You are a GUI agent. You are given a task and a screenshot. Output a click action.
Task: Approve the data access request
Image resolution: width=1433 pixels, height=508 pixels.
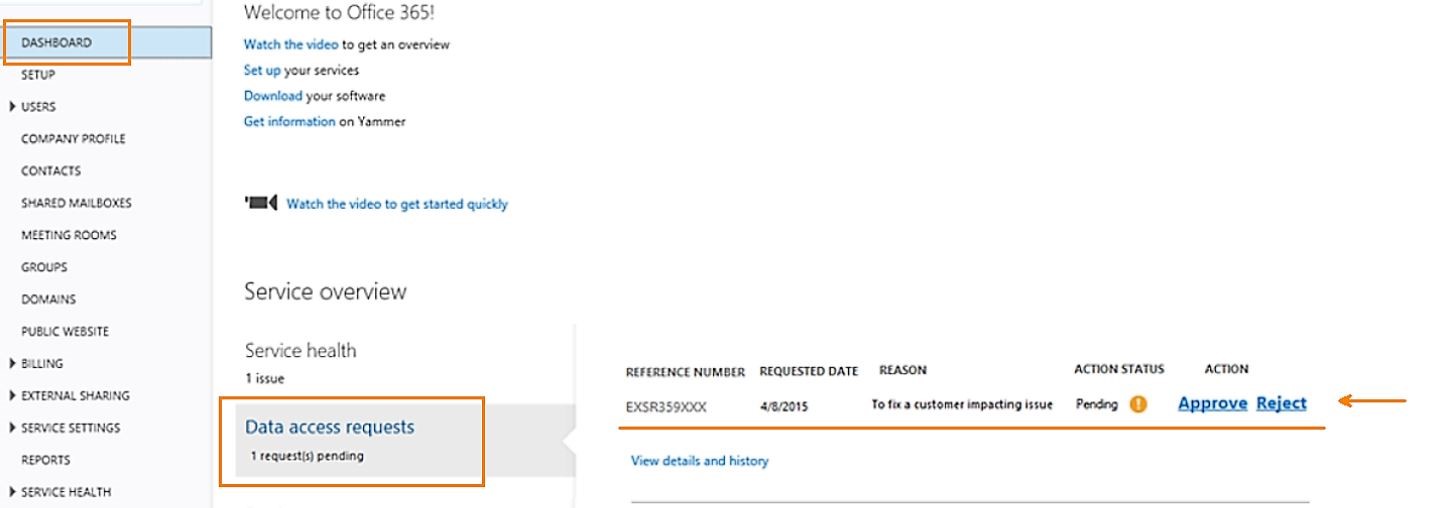click(1212, 403)
